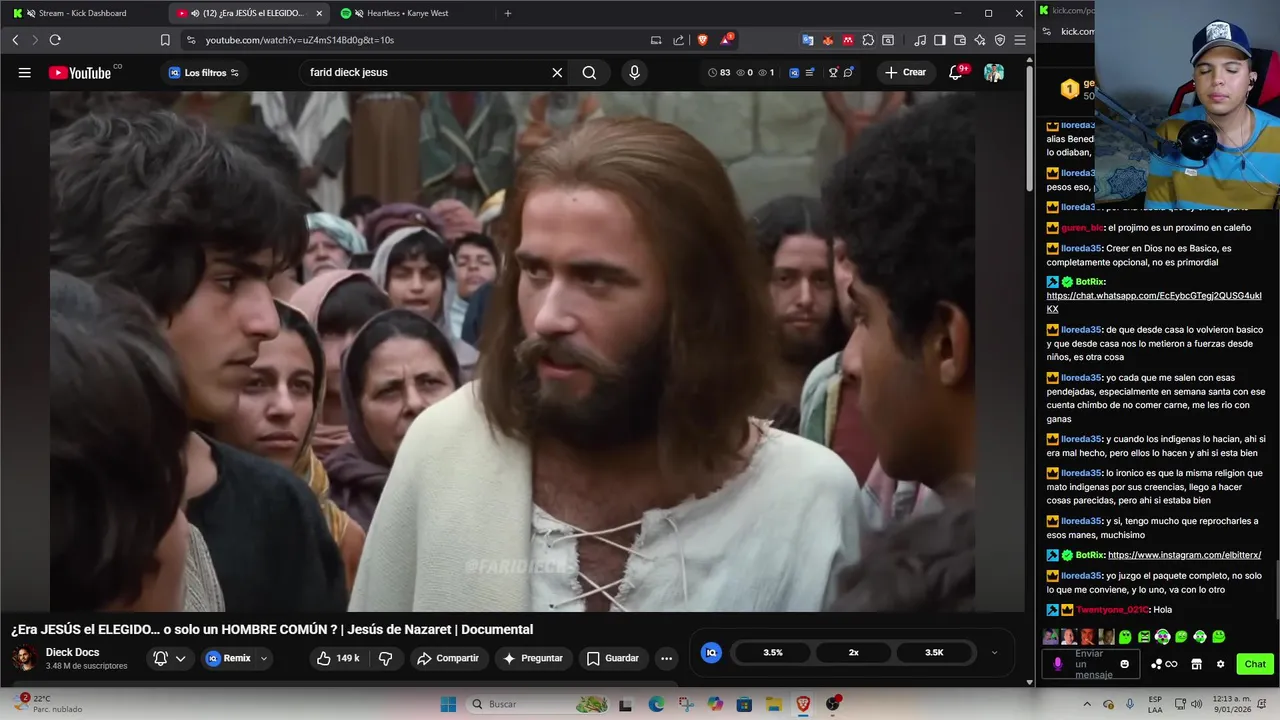Click the Preguntar button

click(533, 658)
